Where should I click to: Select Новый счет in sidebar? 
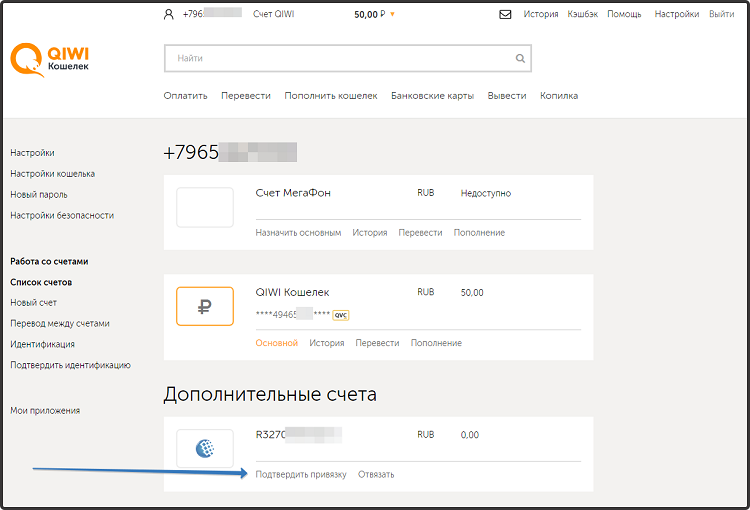33,303
